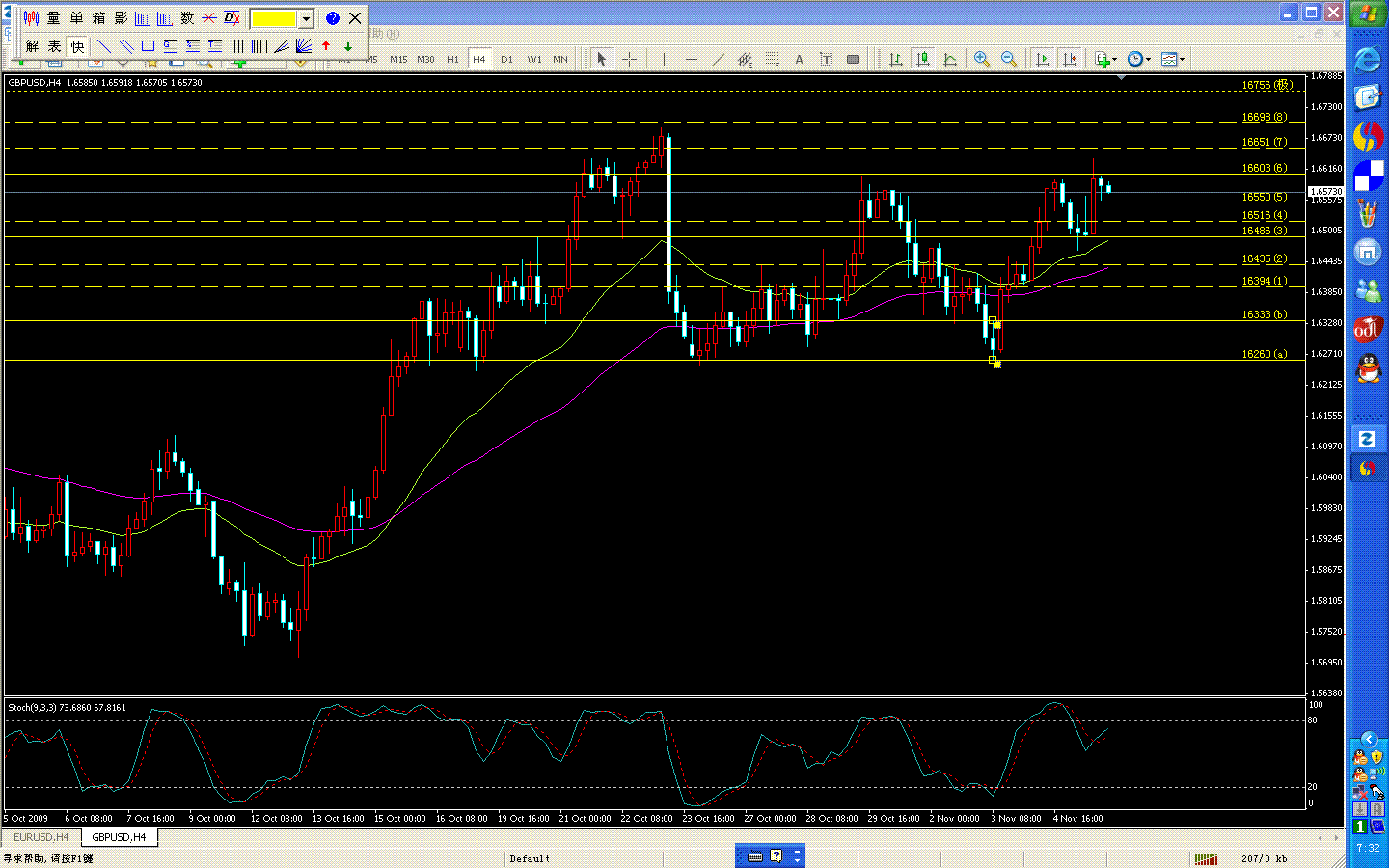Select the arrow cursor tool
Viewport: 1389px width, 868px height.
tap(602, 59)
